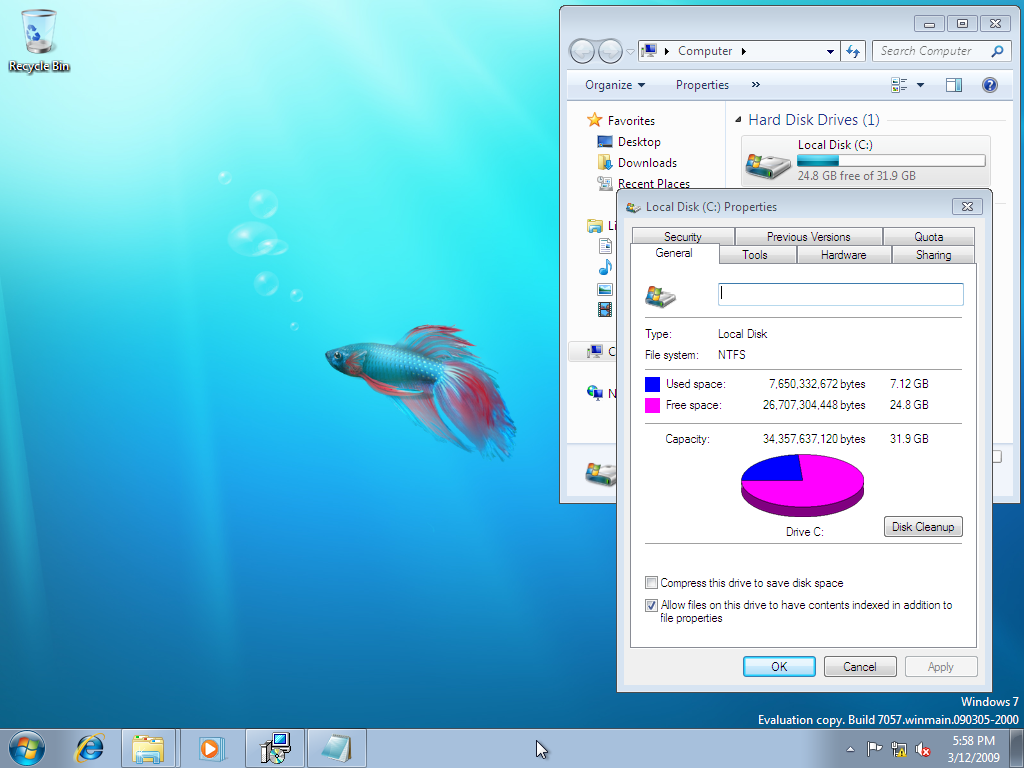
Task: Click the drive icon in Properties dialog
Action: pyautogui.click(x=660, y=296)
